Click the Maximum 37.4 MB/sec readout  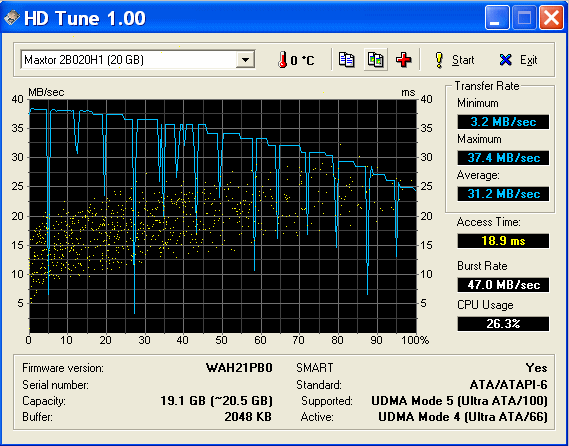pyautogui.click(x=503, y=158)
